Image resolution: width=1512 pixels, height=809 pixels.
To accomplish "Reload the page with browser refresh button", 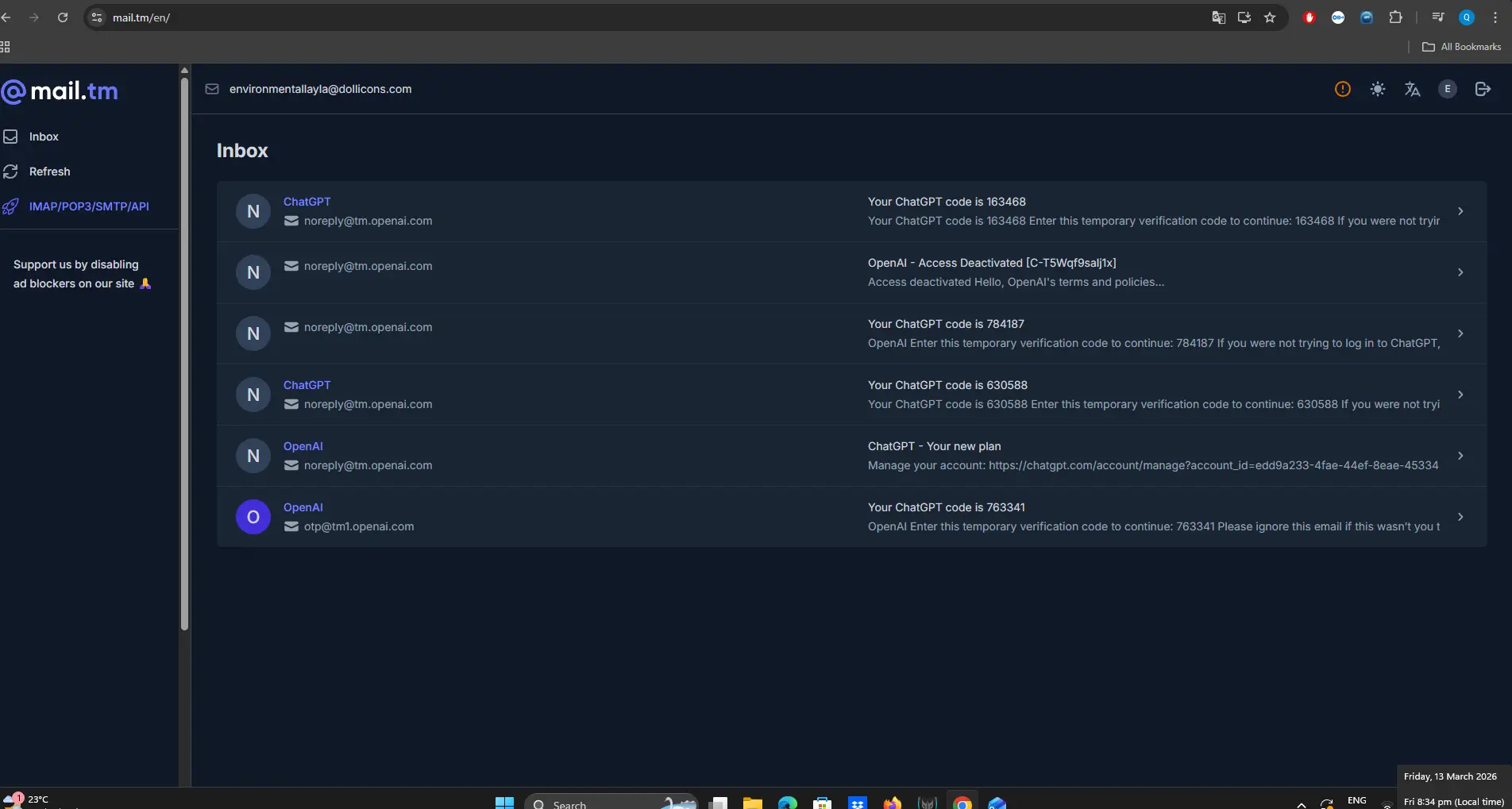I will pos(63,17).
